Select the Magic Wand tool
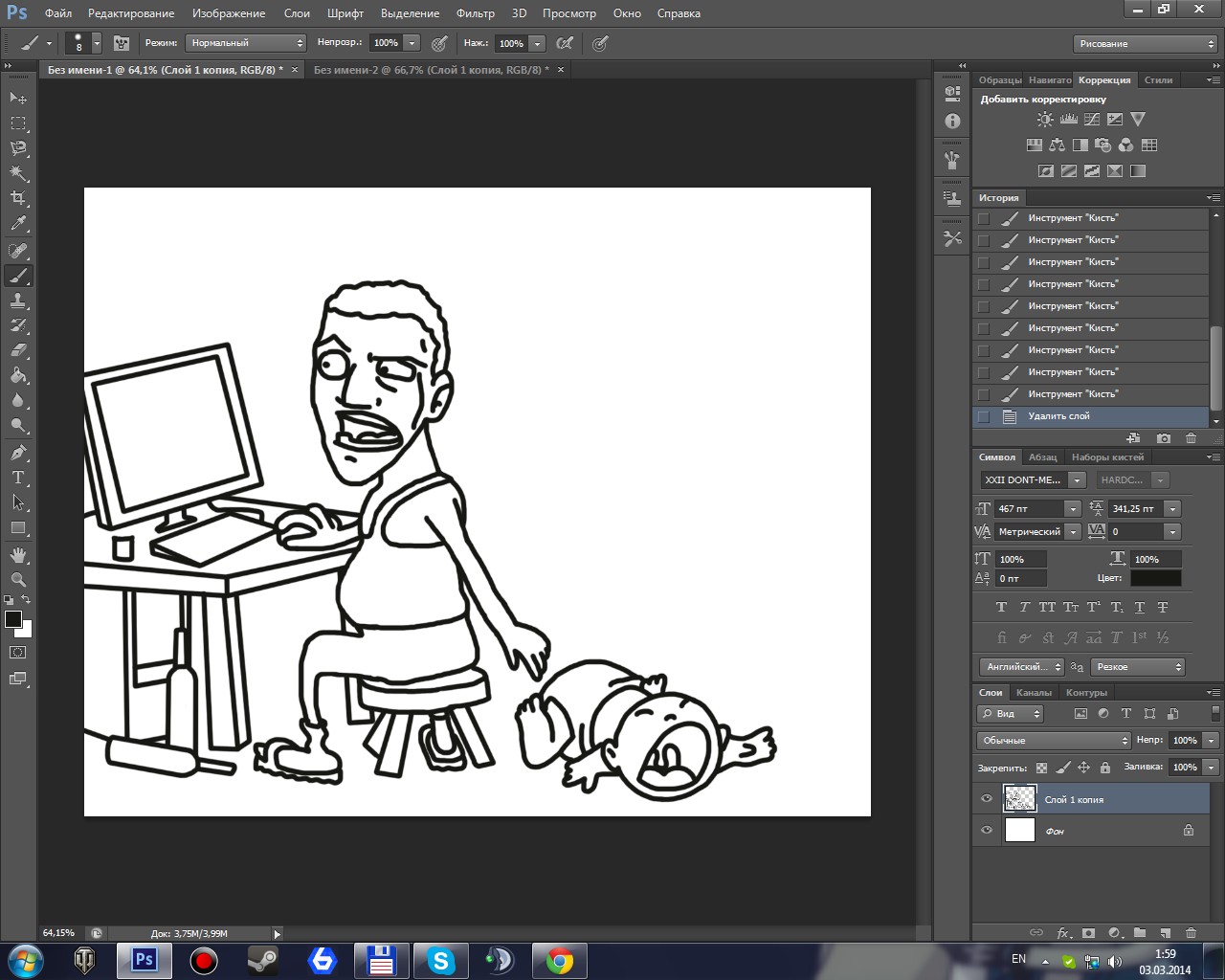 [x=18, y=173]
